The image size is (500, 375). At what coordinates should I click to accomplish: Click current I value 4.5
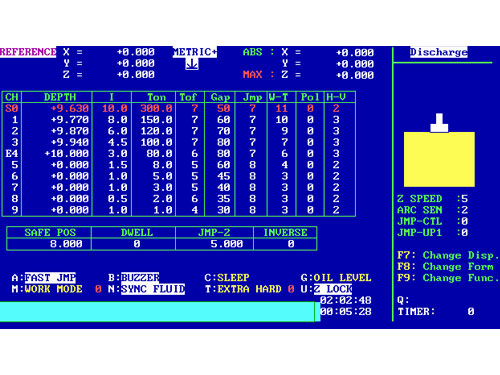click(118, 142)
